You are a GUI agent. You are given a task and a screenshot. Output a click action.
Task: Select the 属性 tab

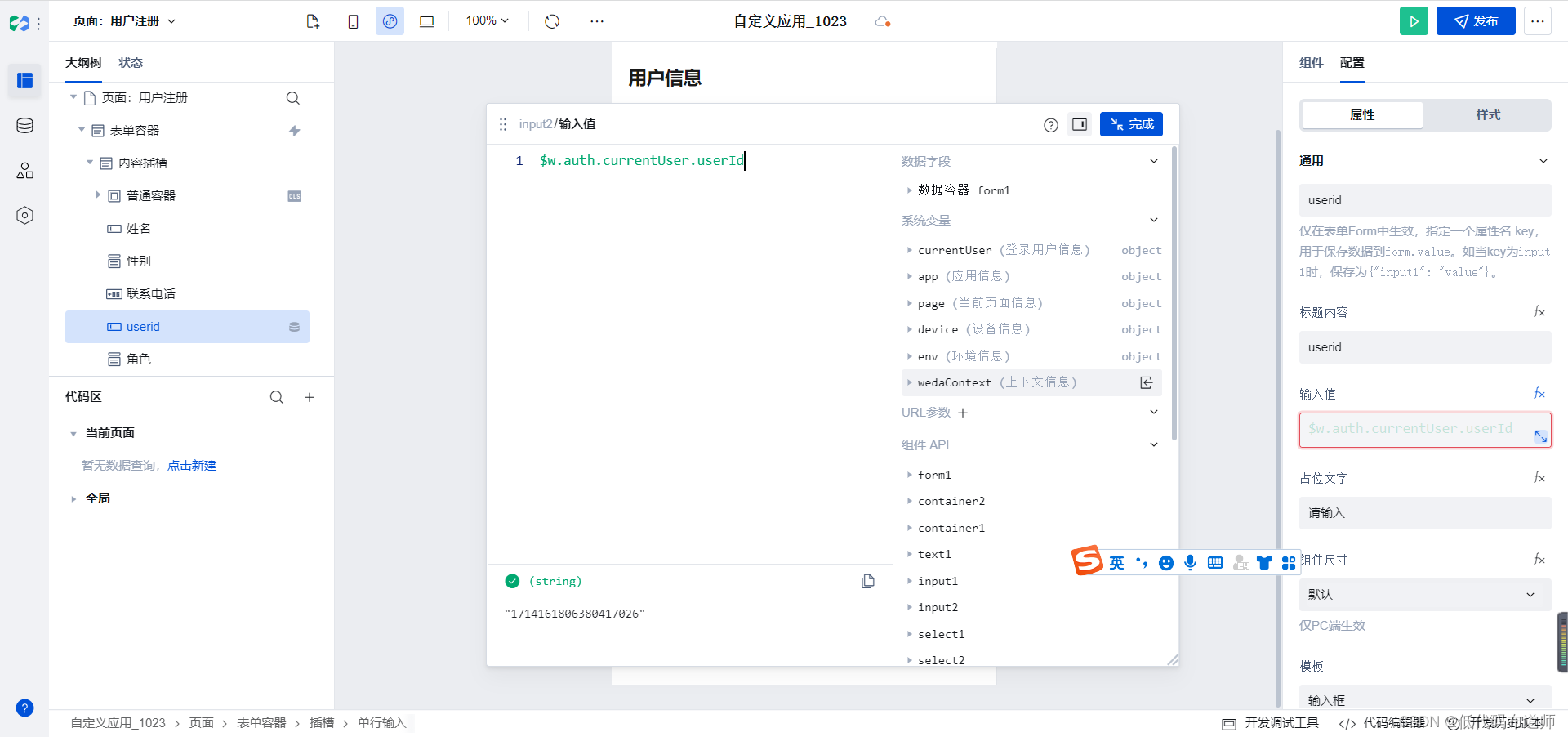click(1362, 115)
